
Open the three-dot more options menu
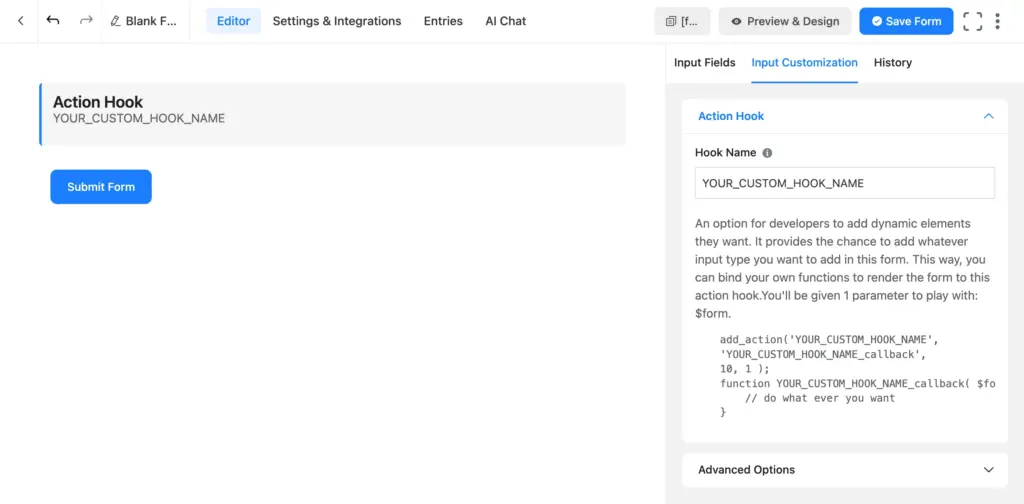point(997,21)
